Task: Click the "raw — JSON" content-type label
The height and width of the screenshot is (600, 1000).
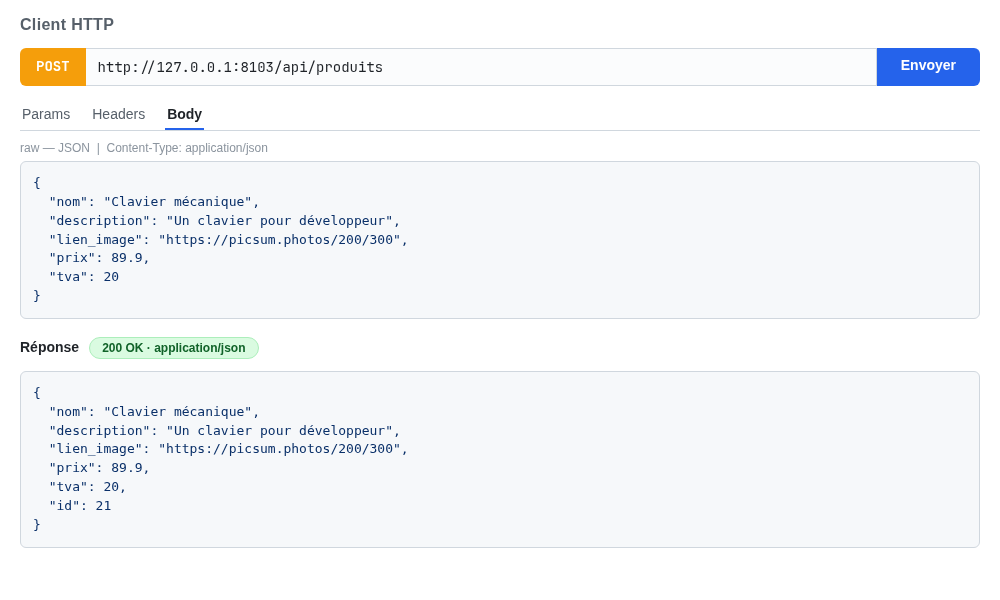Action: pos(144,148)
